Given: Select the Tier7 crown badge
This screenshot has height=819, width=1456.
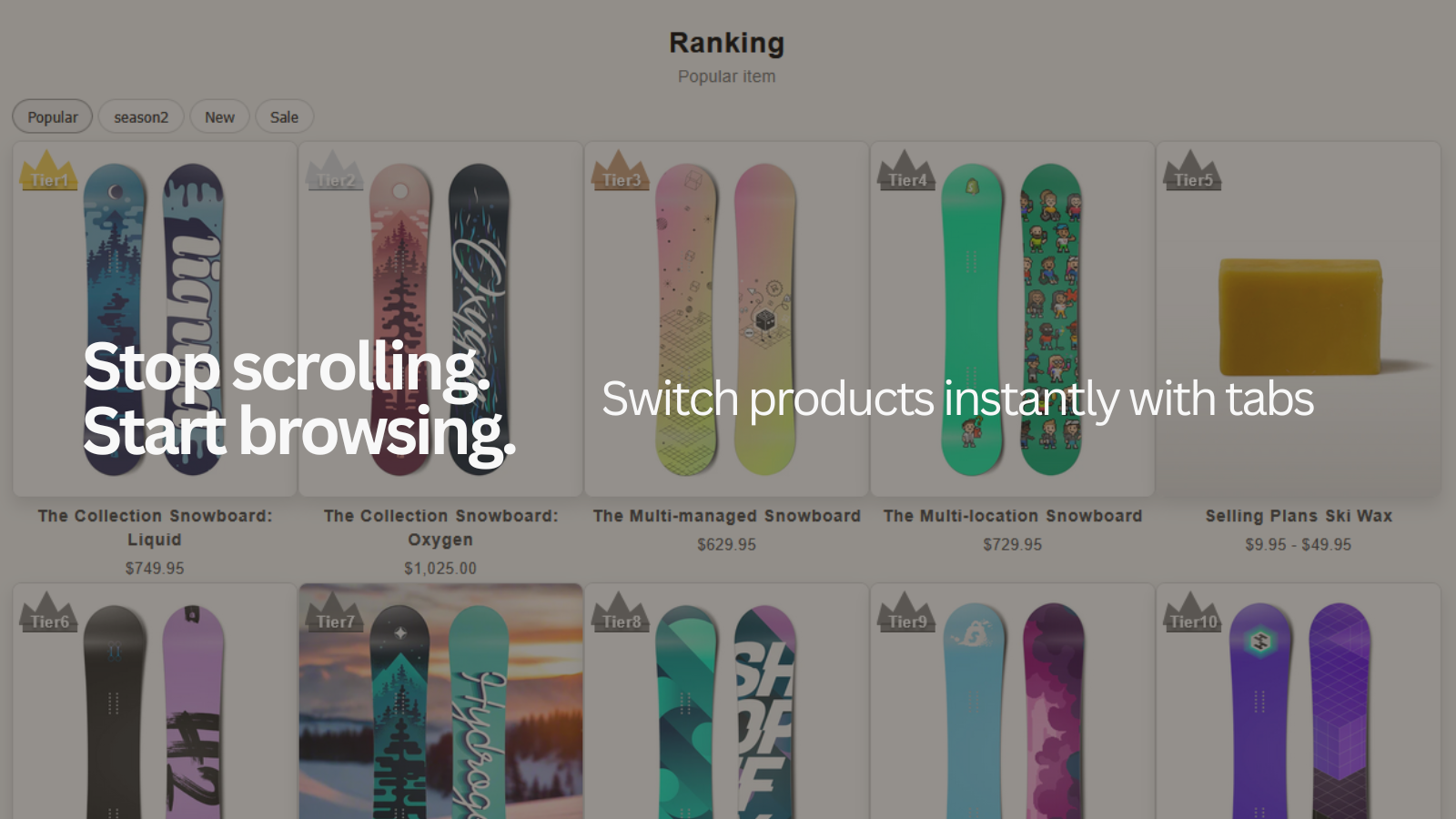Looking at the screenshot, I should point(334,618).
